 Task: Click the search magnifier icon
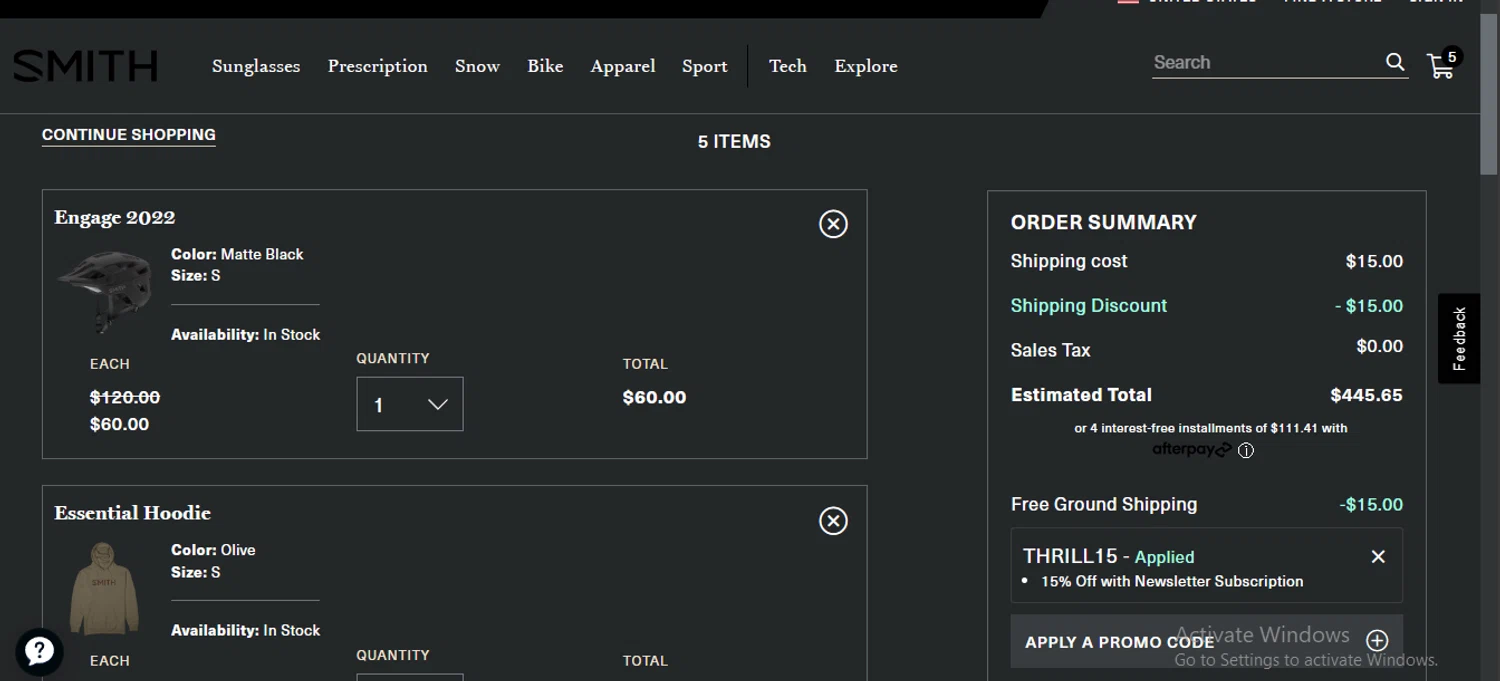[1395, 62]
